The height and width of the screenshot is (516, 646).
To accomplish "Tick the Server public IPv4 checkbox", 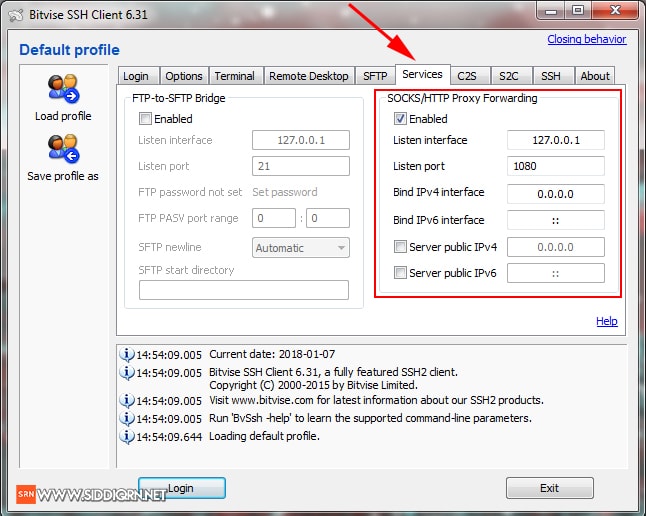I will pyautogui.click(x=400, y=247).
